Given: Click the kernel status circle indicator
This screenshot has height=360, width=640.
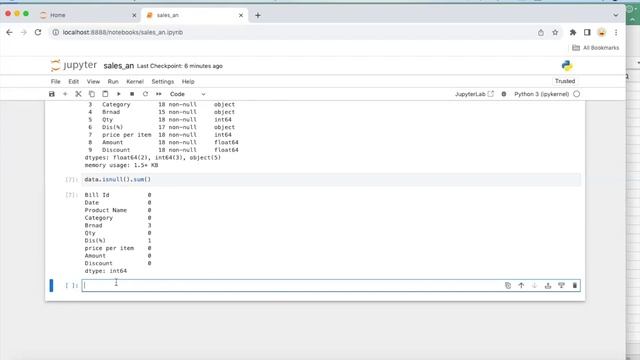Looking at the screenshot, I should (x=576, y=94).
